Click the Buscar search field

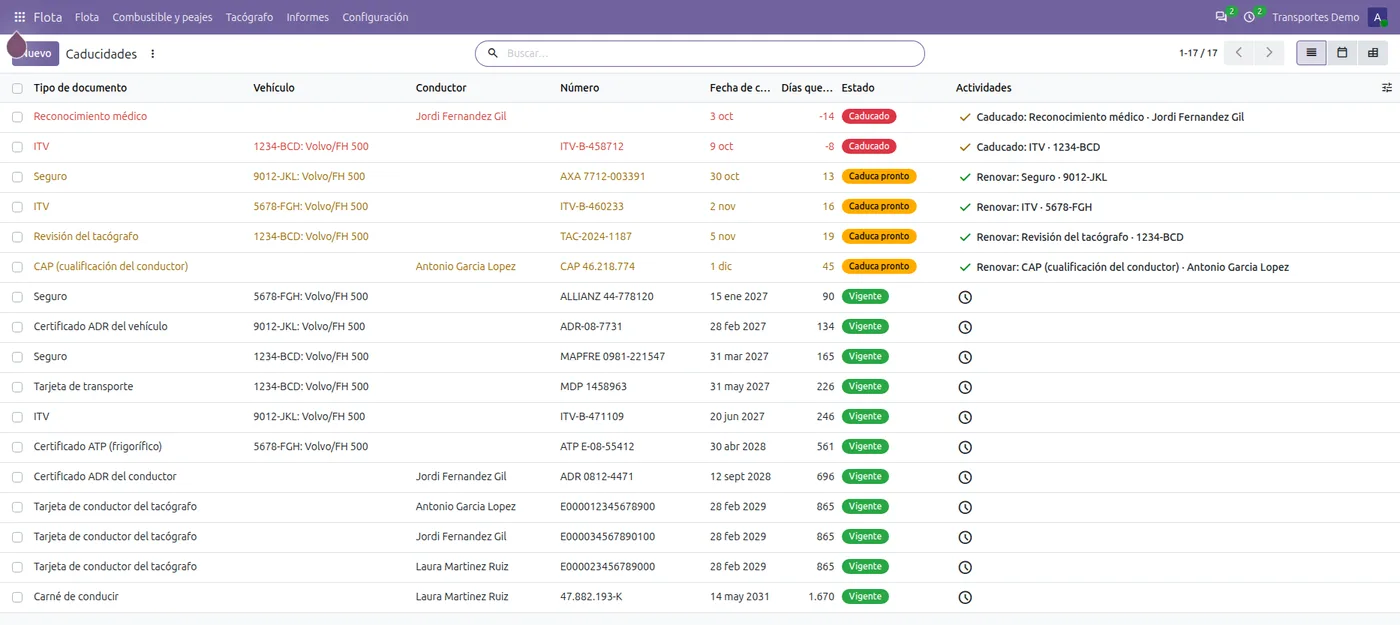(700, 53)
